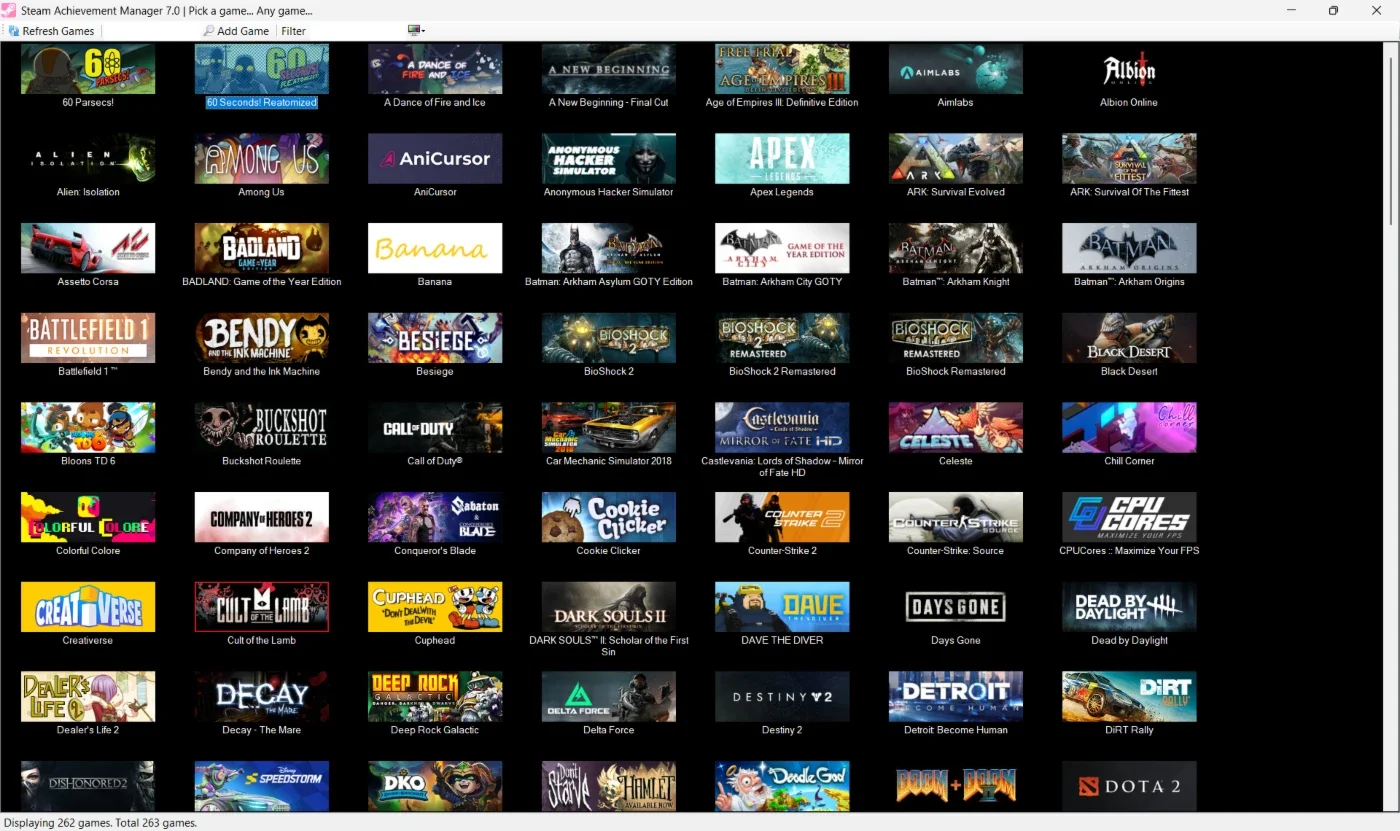Select the Assetto Corsa car image
Image resolution: width=1400 pixels, height=831 pixels.
point(88,248)
